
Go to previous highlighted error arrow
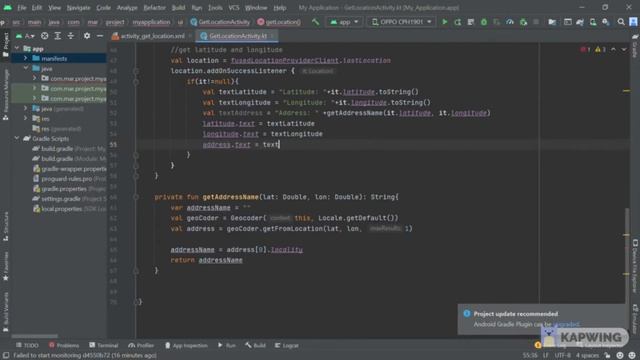pos(613,49)
